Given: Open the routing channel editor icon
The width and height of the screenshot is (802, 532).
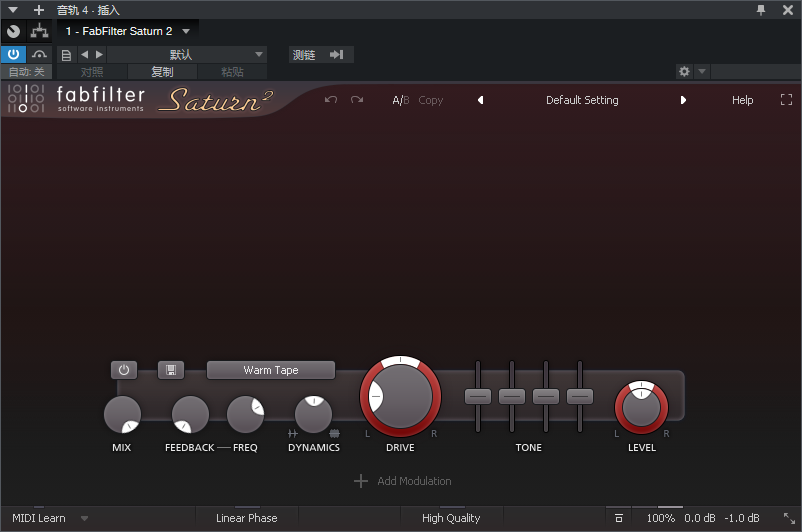Looking at the screenshot, I should click(x=39, y=32).
